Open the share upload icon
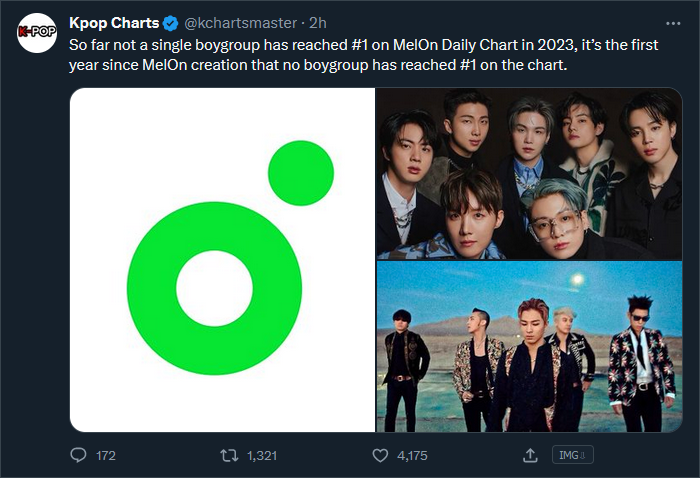Viewport: 700px width, 478px height. 530,455
